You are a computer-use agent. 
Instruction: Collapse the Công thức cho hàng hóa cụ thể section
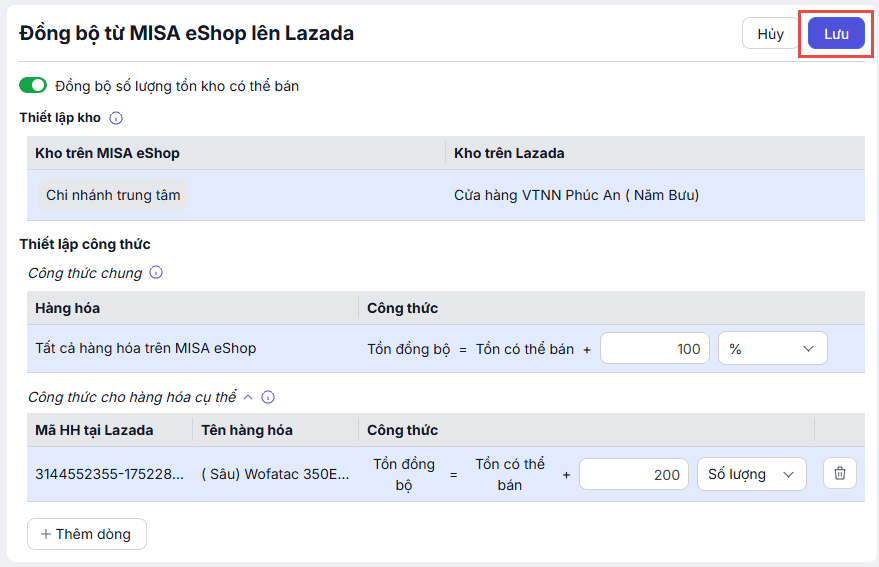248,397
